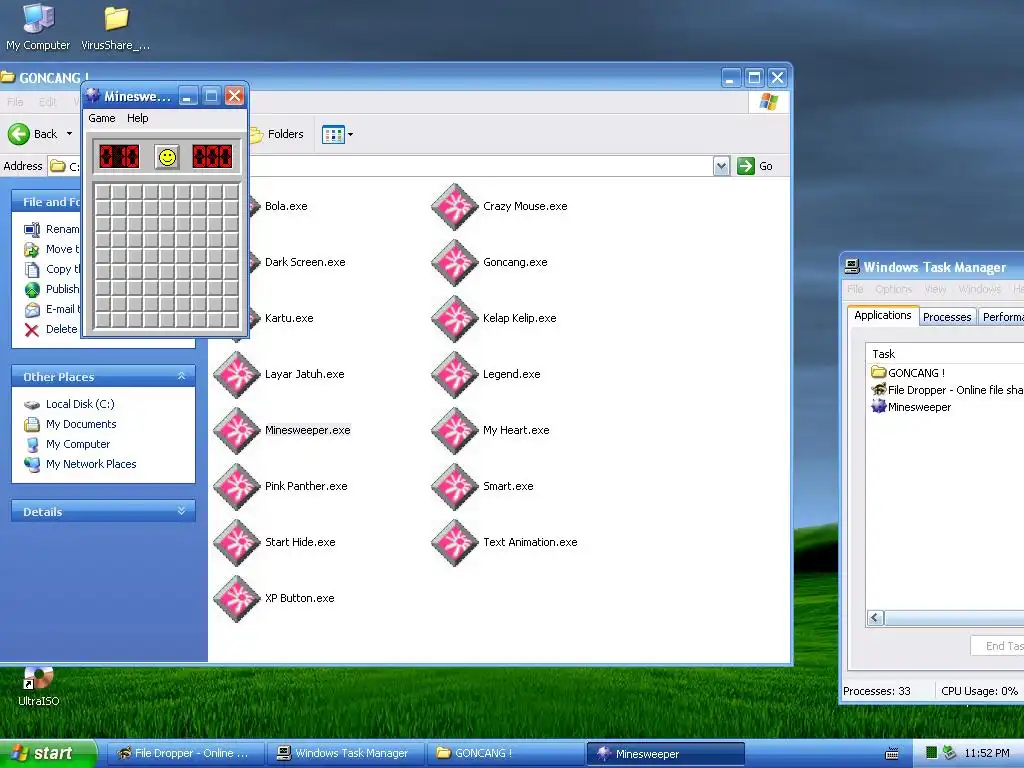Select the Layar Jatuh.exe icon
The height and width of the screenshot is (768, 1024).
237,375
